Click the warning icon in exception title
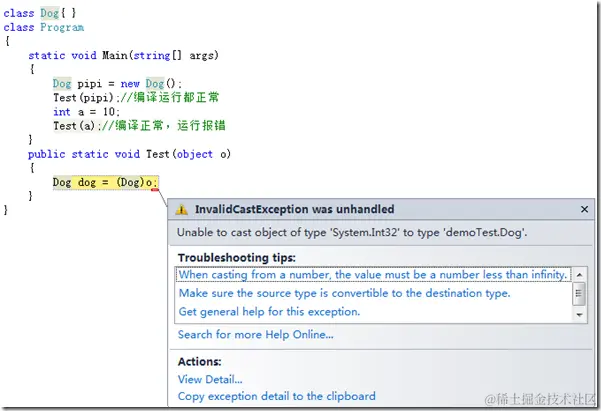Image resolution: width=601 pixels, height=411 pixels. 181,209
